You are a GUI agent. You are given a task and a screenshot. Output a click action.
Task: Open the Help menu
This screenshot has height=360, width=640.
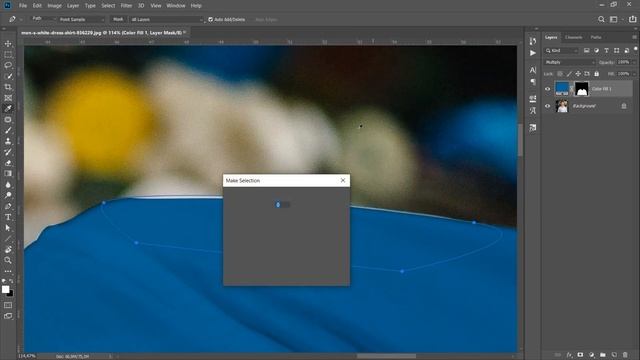[196, 6]
